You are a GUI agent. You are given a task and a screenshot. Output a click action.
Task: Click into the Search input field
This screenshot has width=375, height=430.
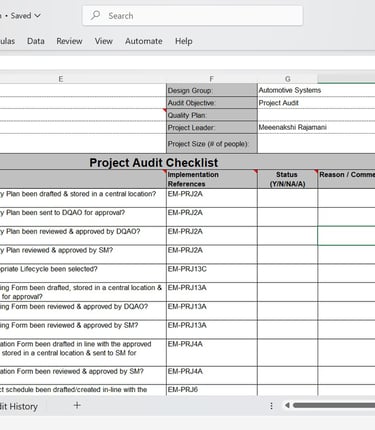point(193,15)
